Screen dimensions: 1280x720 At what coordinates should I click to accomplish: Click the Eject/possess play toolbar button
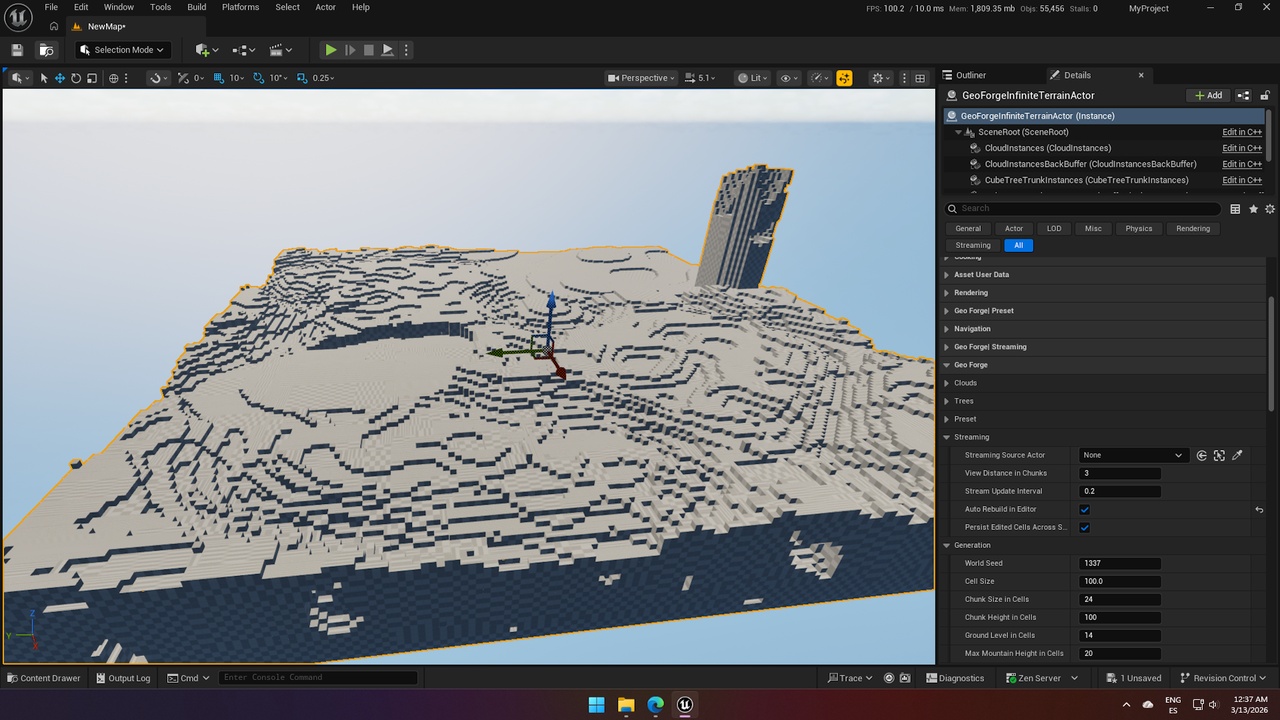tap(388, 50)
